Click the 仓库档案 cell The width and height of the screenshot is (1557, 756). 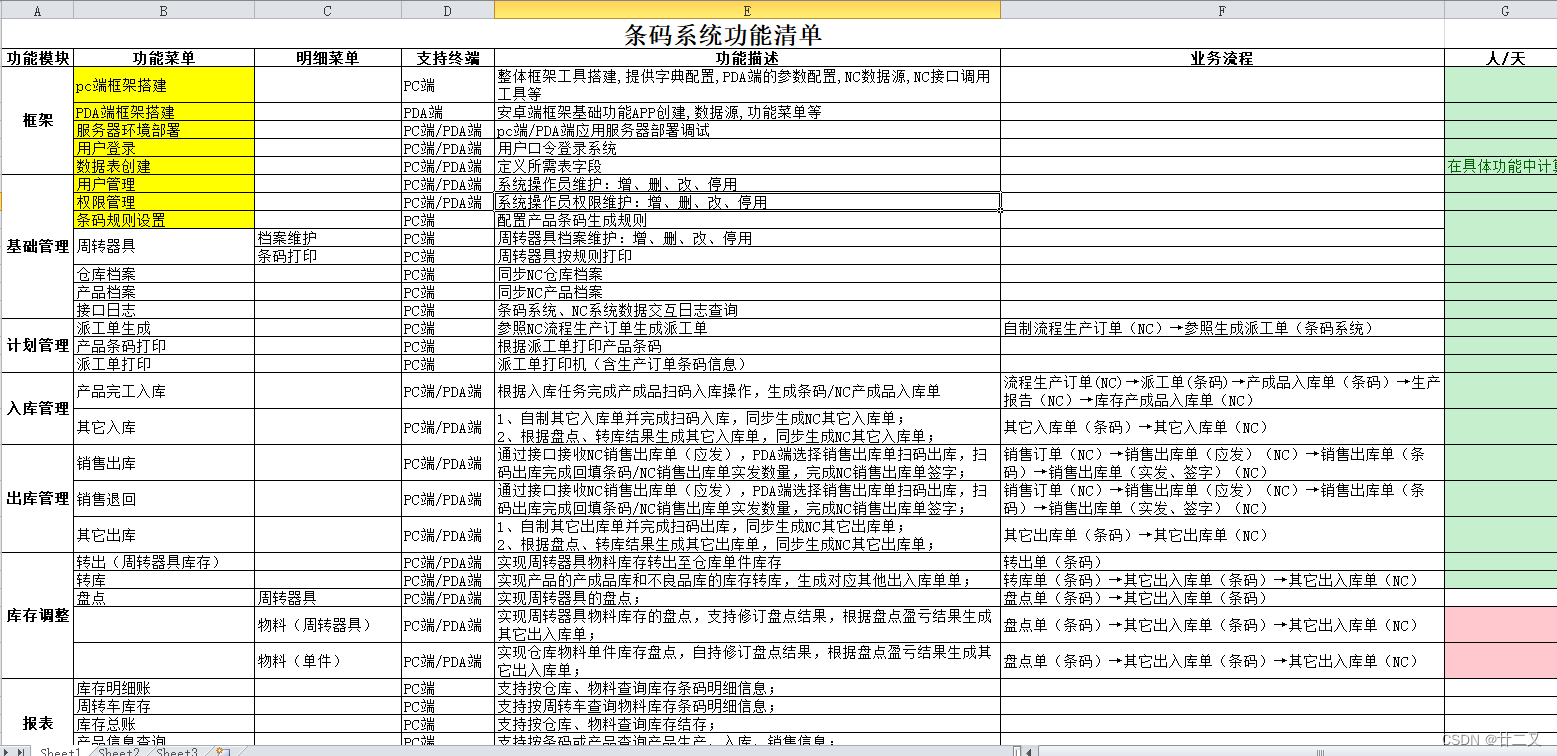click(x=164, y=274)
